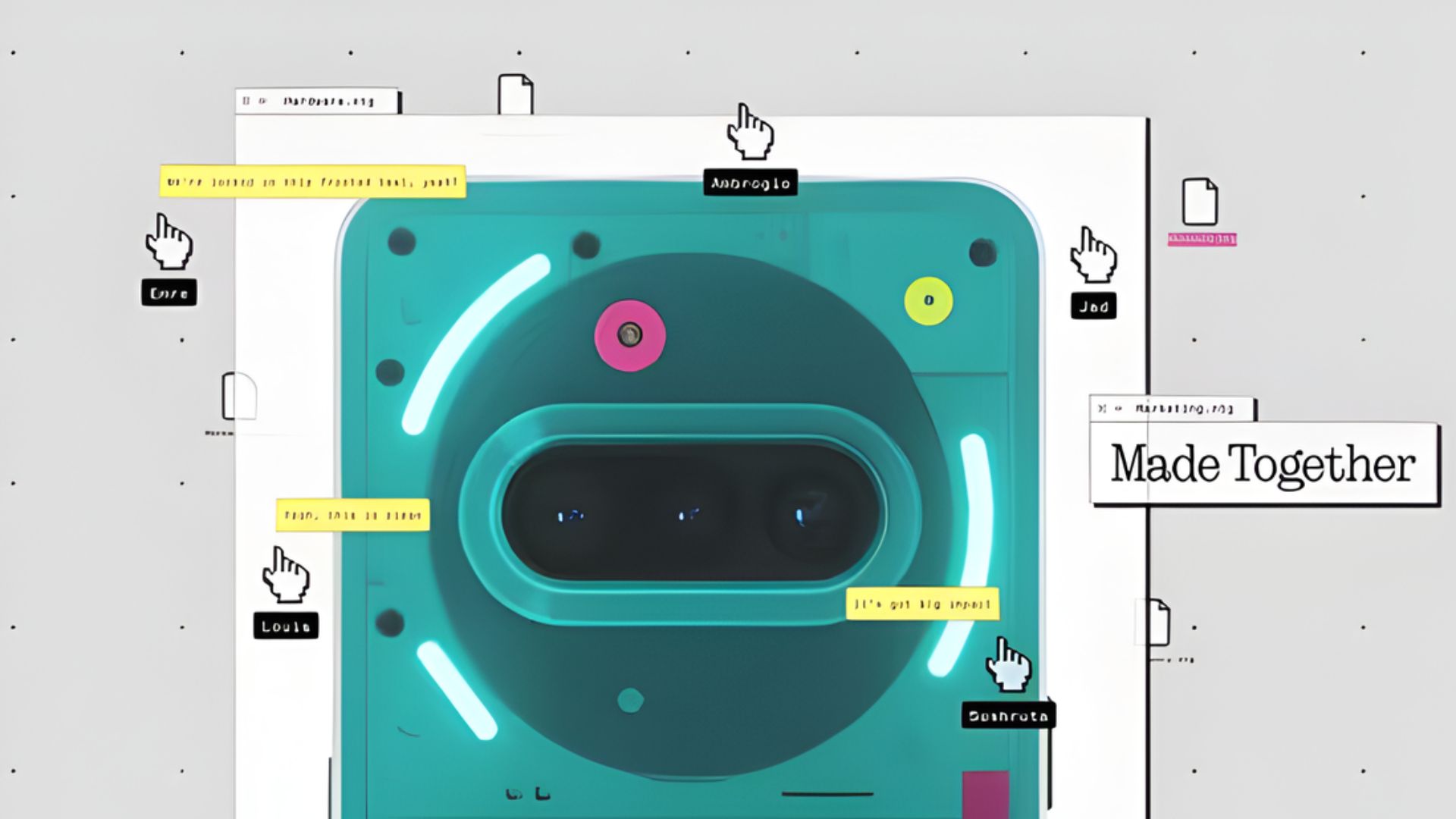Click the pink circle on the device
The width and height of the screenshot is (1456, 819).
[x=629, y=335]
